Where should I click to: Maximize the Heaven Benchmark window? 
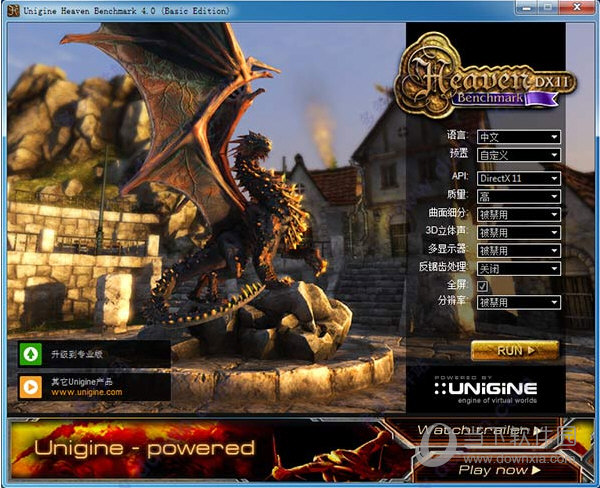point(548,7)
